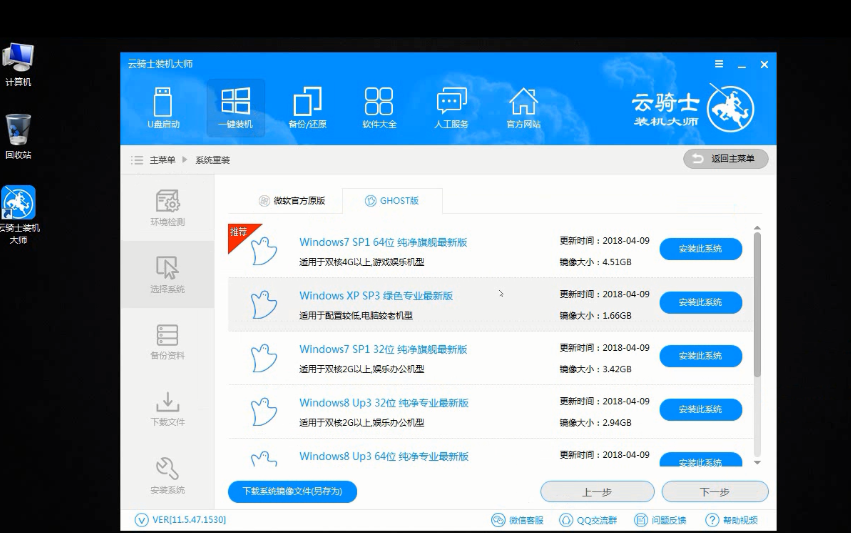Open 微信客服 in the status bar
This screenshot has width=851, height=533.
pos(517,520)
